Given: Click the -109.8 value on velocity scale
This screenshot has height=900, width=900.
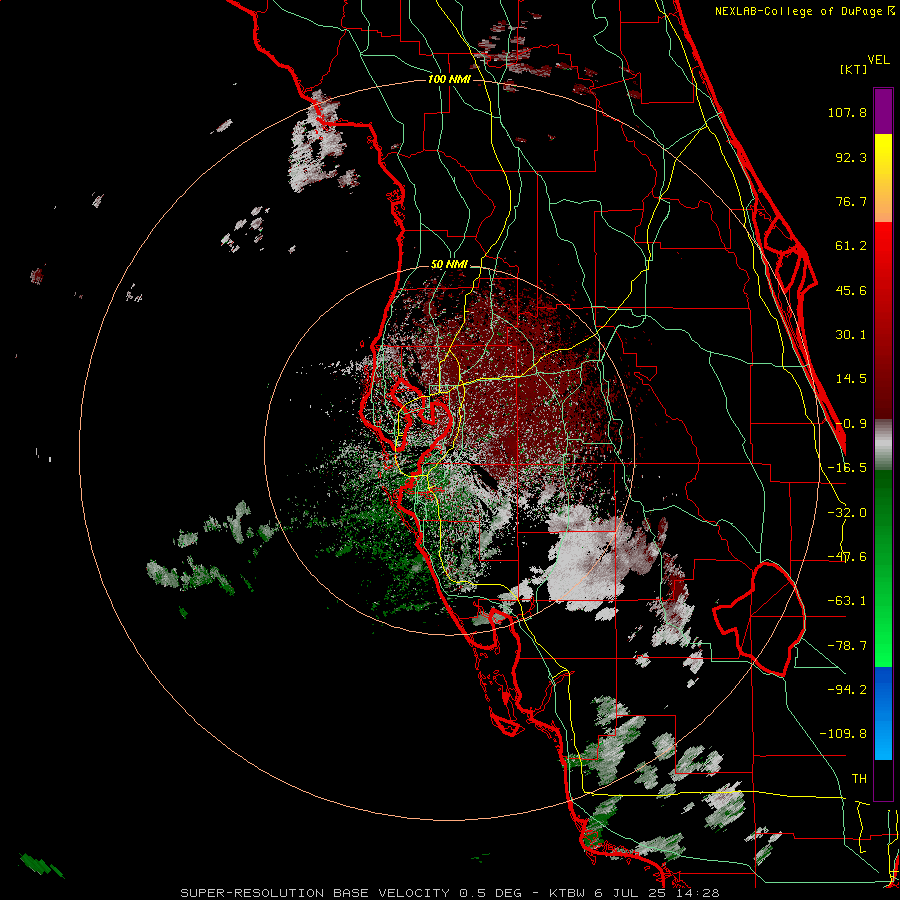Looking at the screenshot, I should point(843,734).
